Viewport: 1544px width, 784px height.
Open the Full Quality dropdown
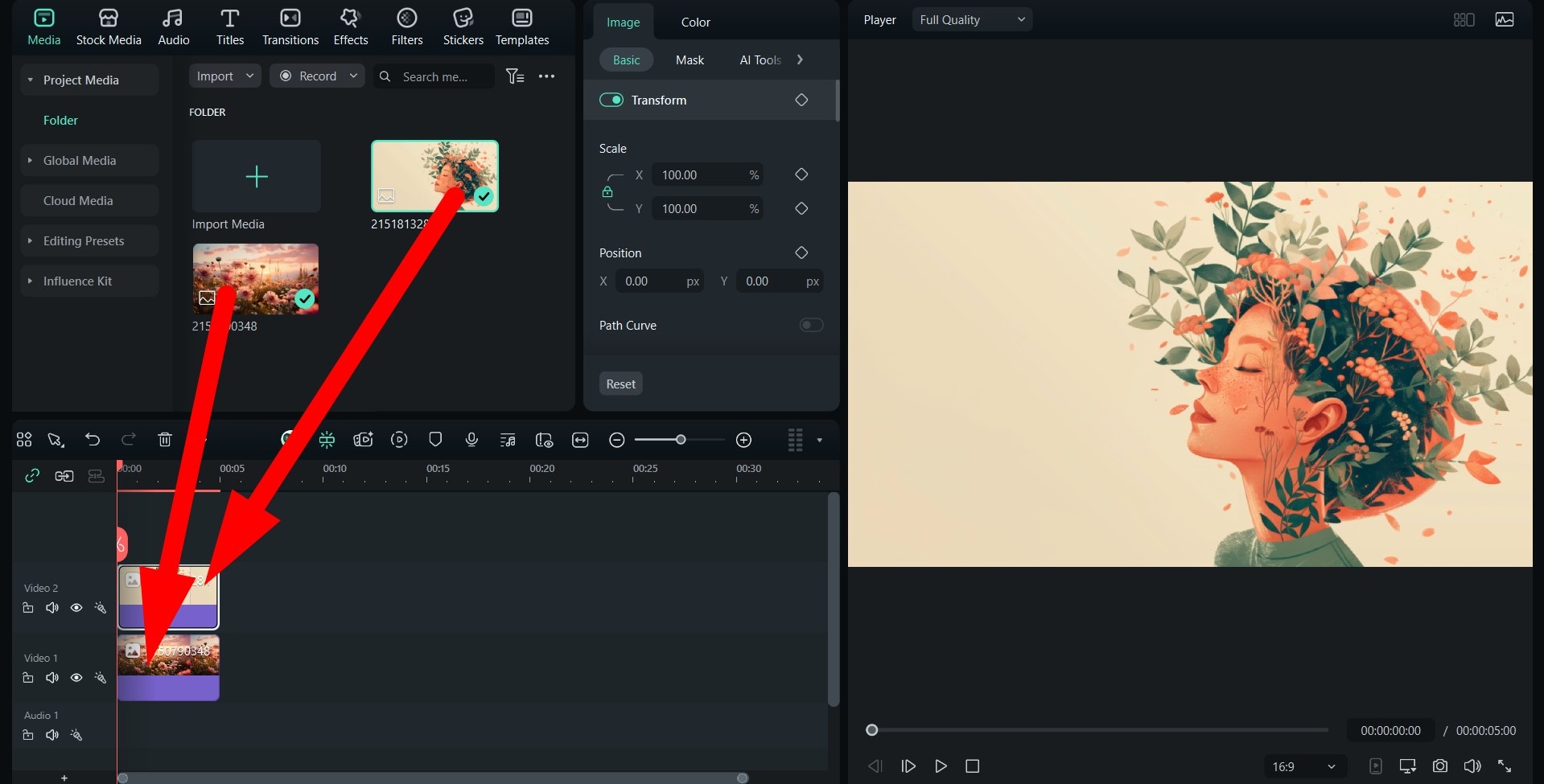tap(972, 19)
